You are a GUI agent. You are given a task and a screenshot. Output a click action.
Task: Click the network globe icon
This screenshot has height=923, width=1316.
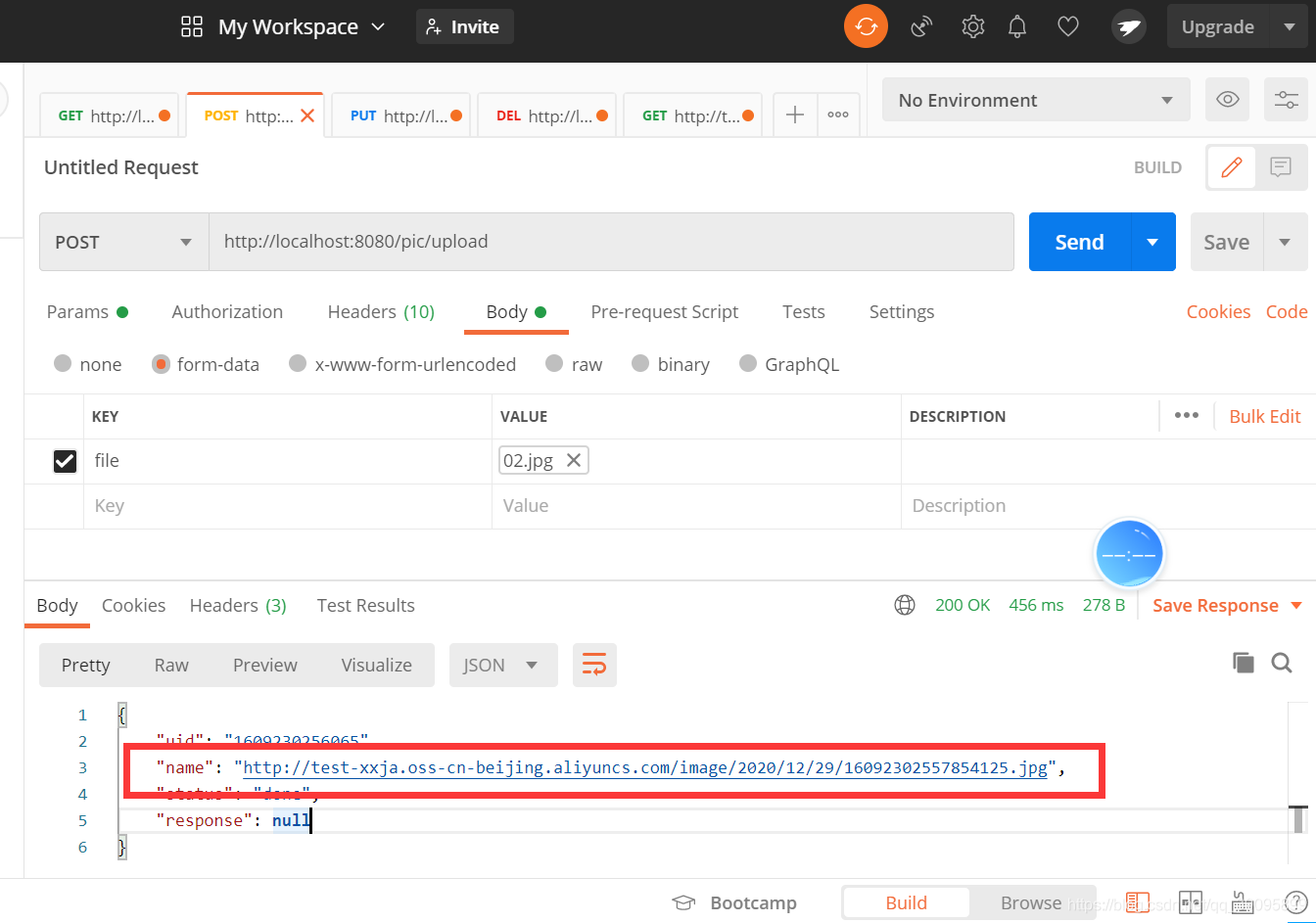[905, 605]
